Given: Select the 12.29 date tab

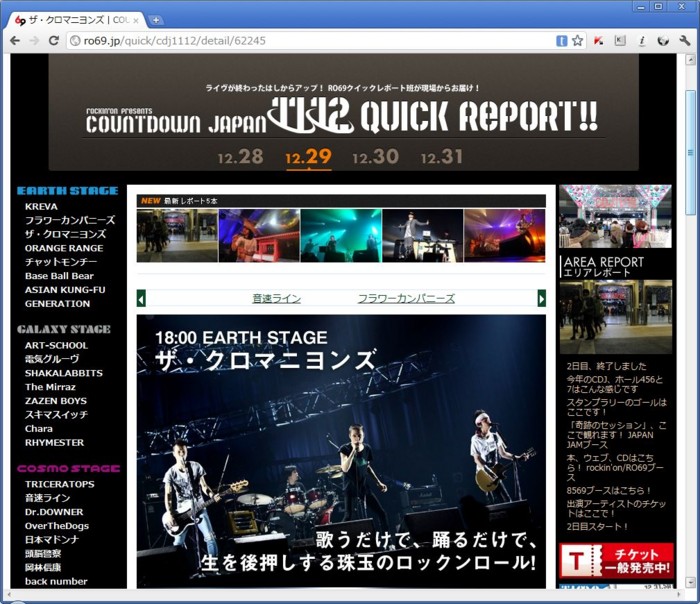Looking at the screenshot, I should [308, 157].
